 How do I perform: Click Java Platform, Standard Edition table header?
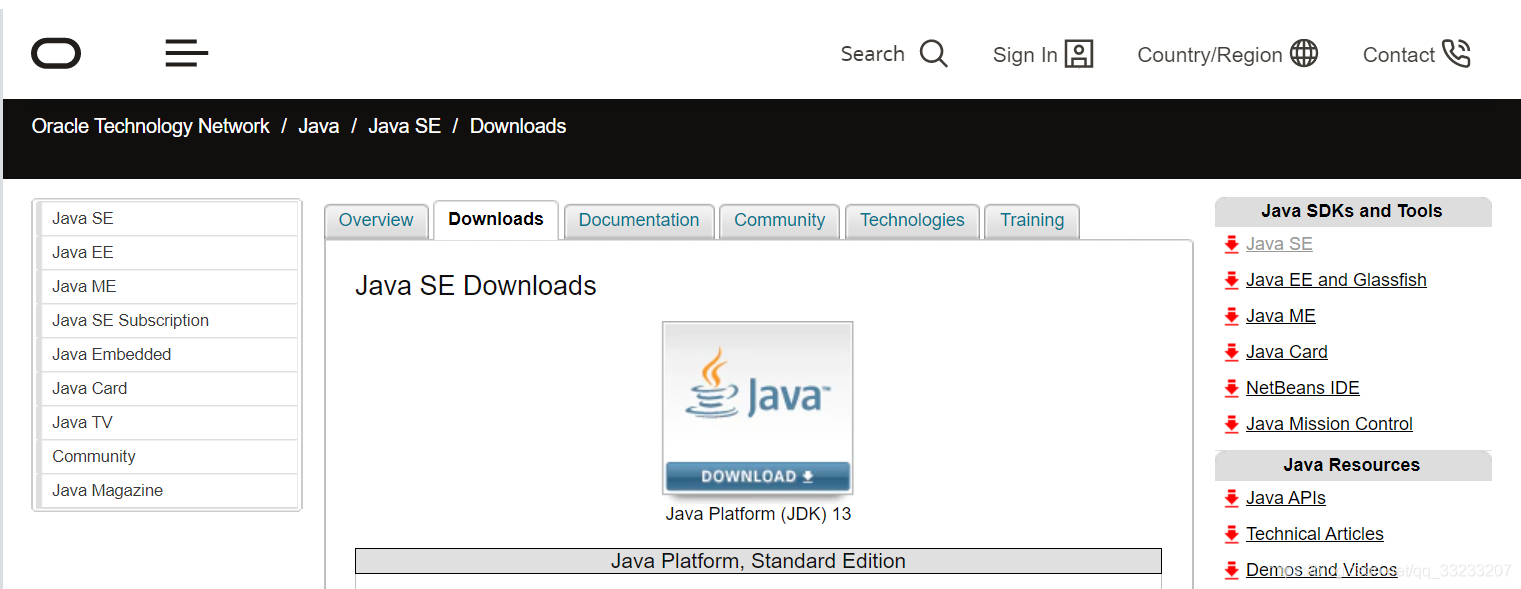758,561
